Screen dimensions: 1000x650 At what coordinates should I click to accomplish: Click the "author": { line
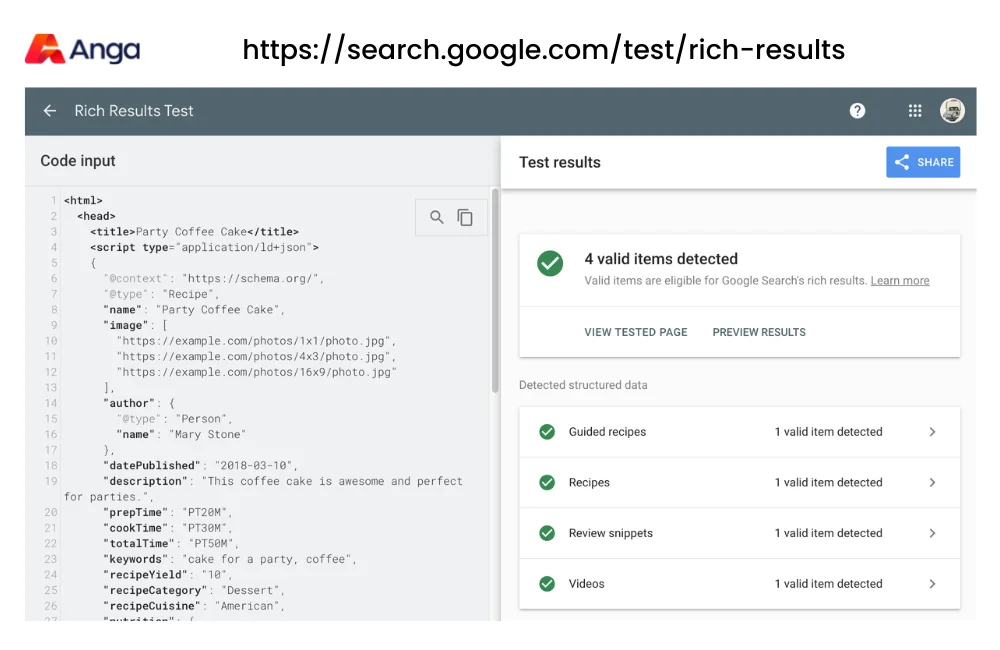(138, 403)
